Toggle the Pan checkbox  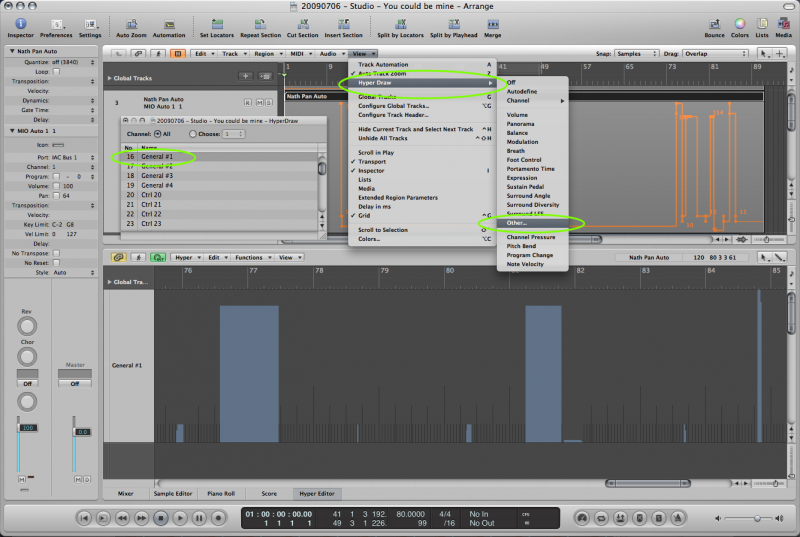(x=56, y=196)
